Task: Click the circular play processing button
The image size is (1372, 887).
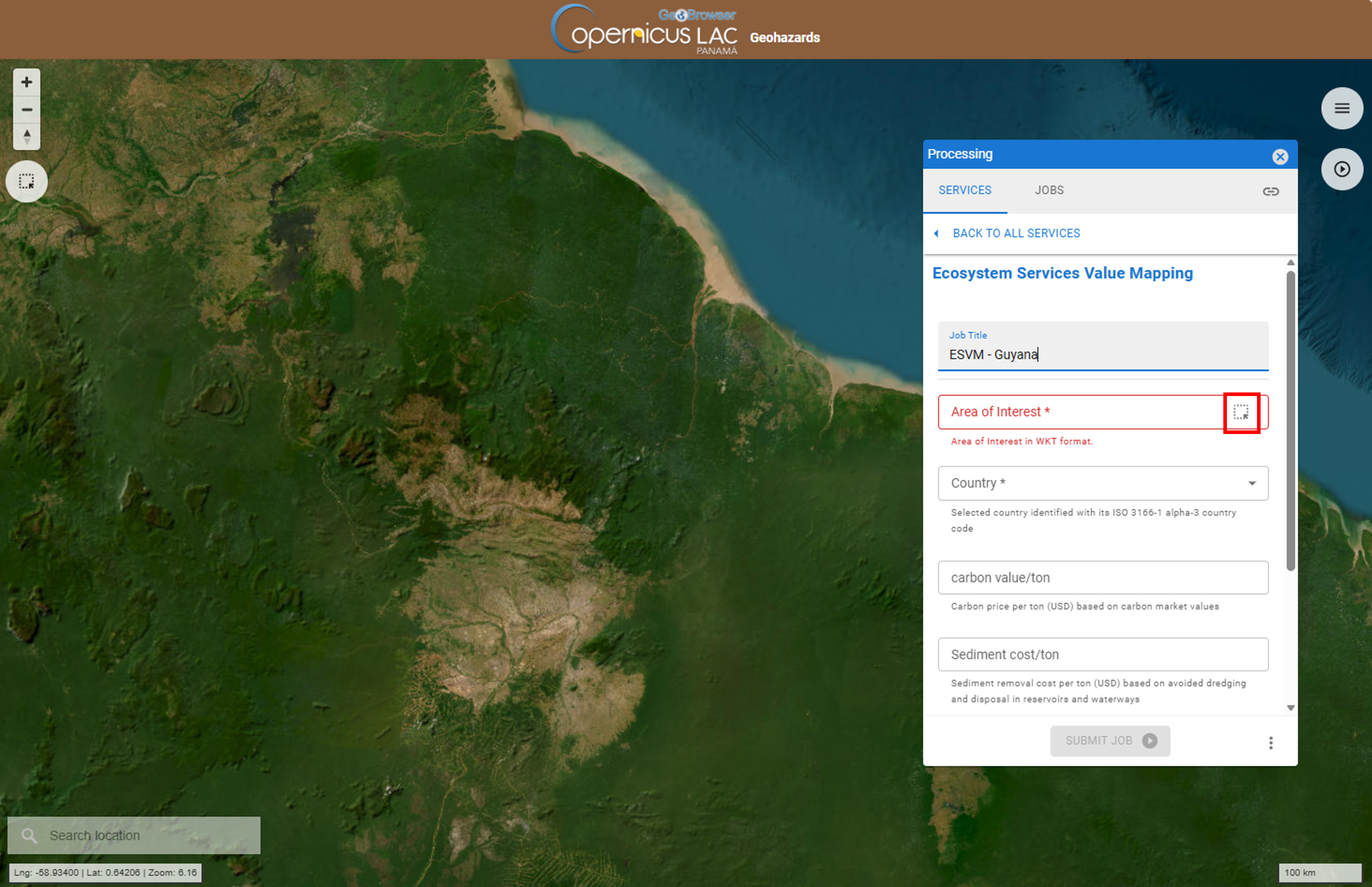Action: [x=1342, y=169]
